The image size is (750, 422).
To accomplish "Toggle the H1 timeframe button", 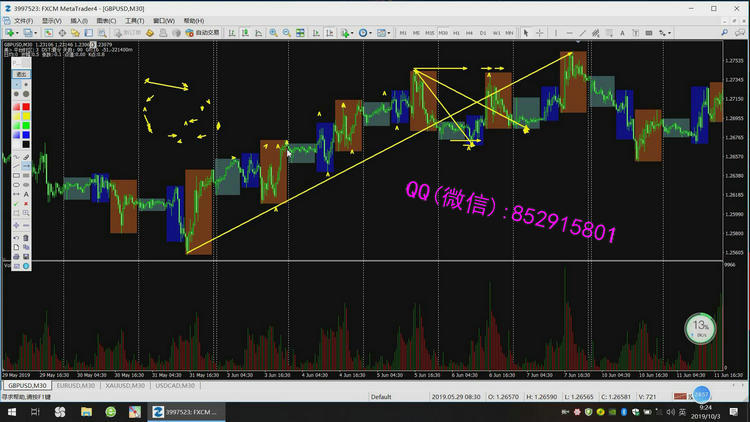I will pos(456,33).
